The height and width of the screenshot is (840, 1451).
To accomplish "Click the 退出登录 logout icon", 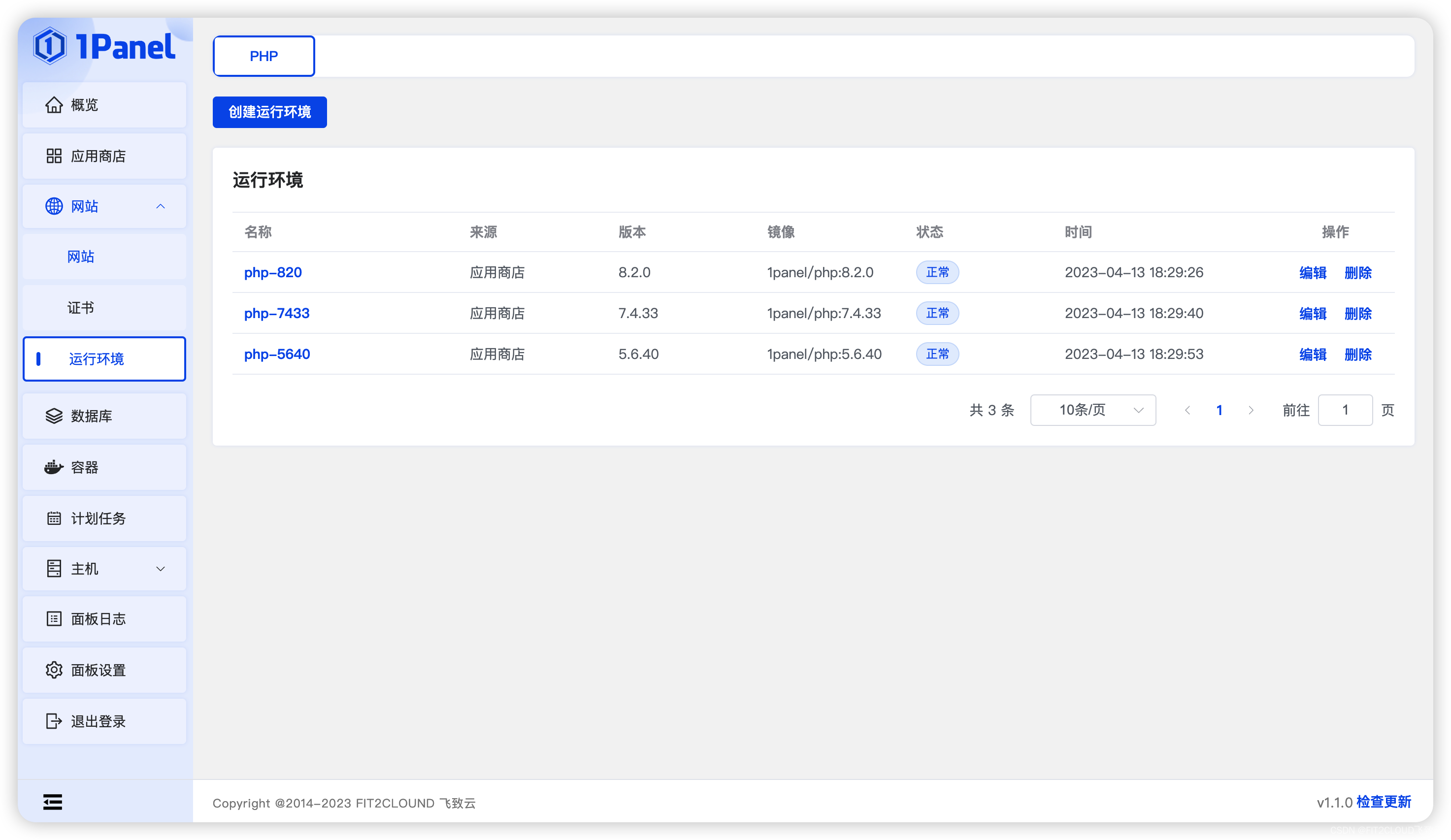I will (x=54, y=721).
